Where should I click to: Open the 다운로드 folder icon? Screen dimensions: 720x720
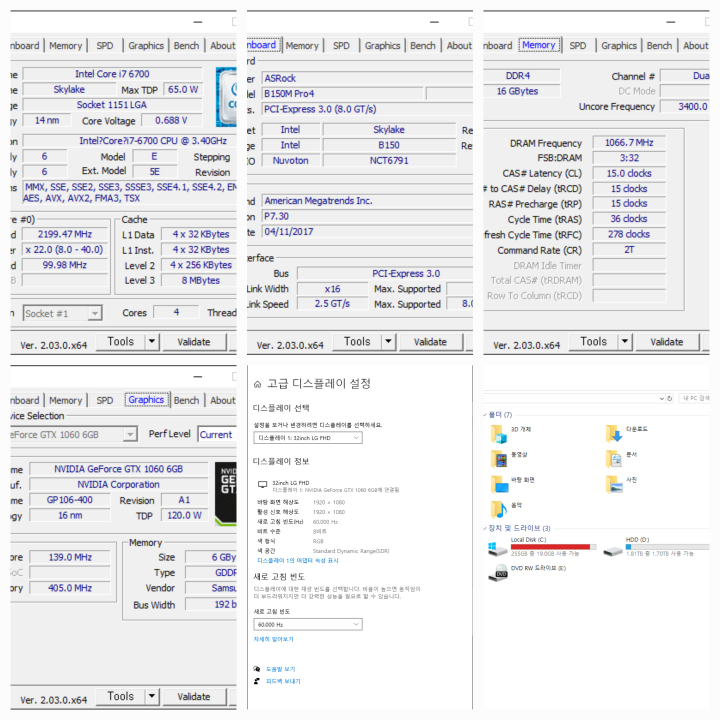[613, 433]
